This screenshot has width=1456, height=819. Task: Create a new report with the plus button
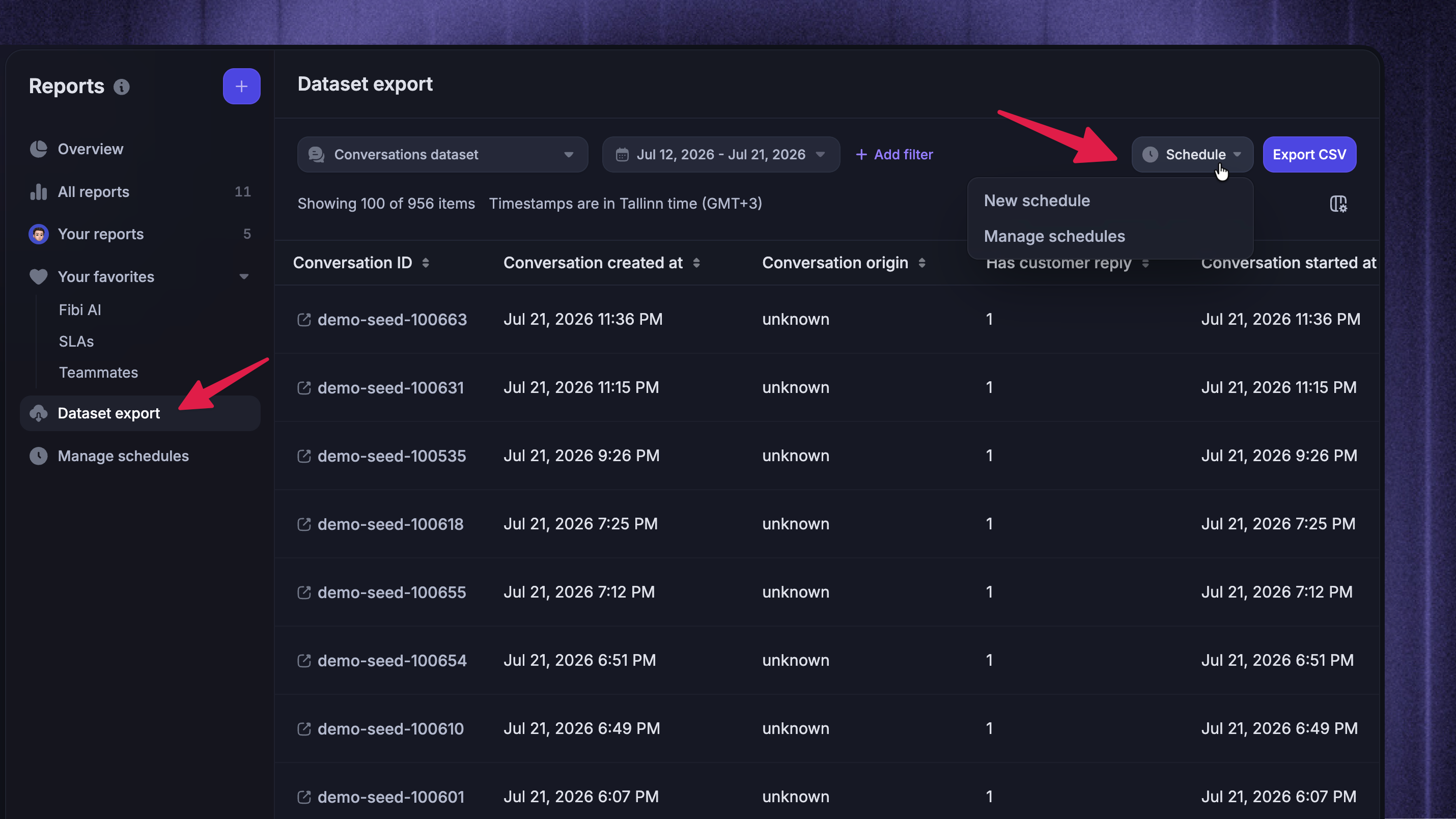point(241,87)
